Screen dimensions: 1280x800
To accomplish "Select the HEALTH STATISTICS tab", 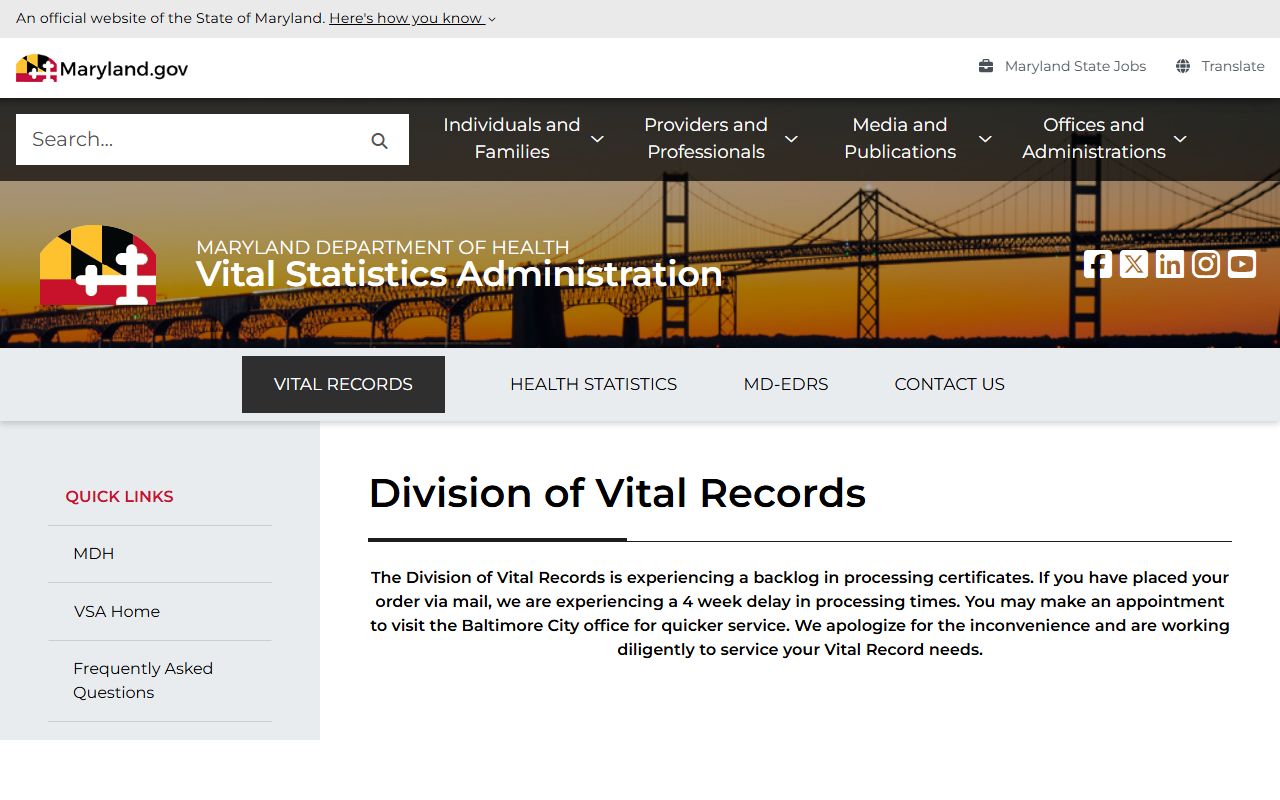I will point(593,384).
